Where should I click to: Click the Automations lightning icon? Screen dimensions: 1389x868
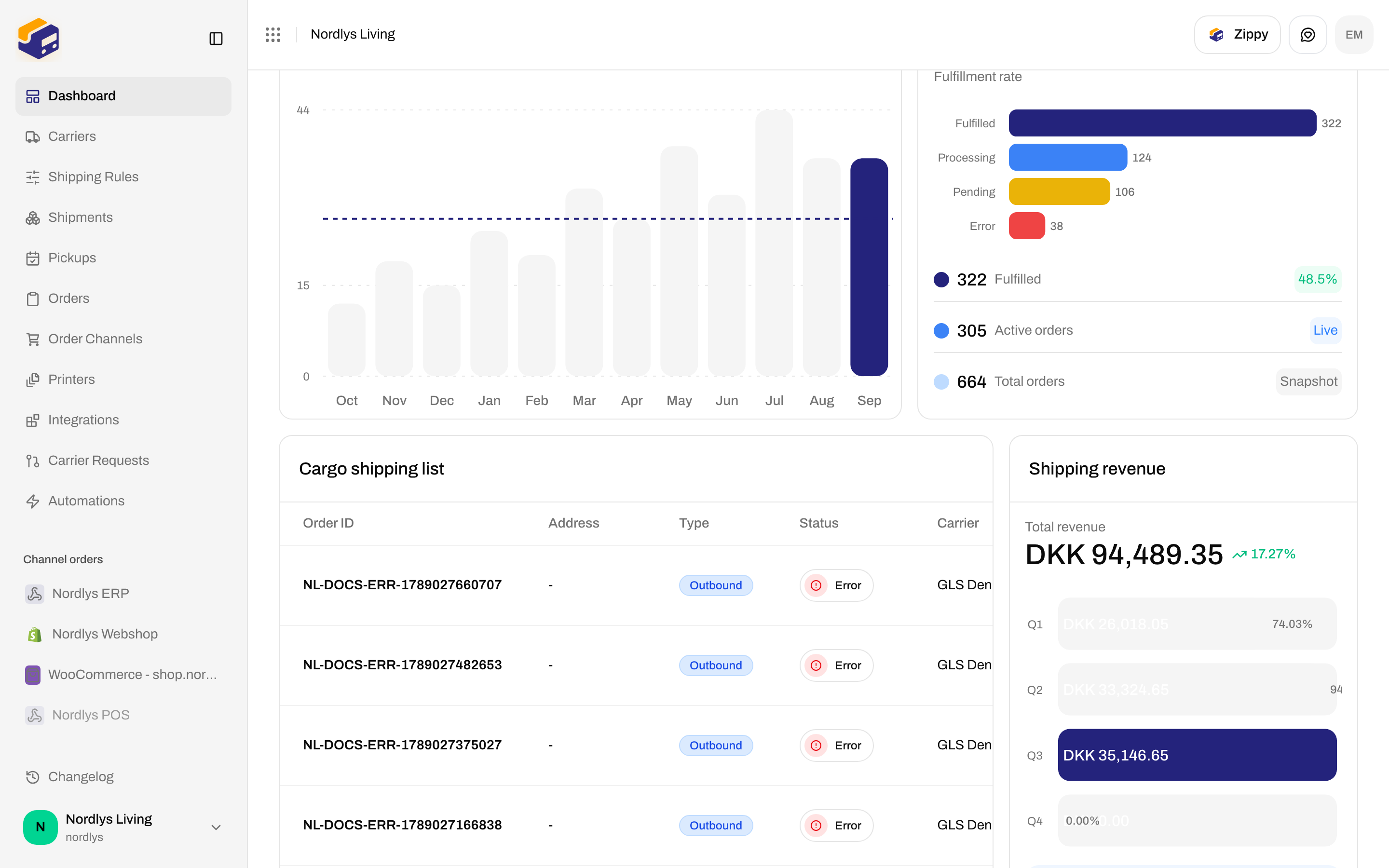coord(33,501)
